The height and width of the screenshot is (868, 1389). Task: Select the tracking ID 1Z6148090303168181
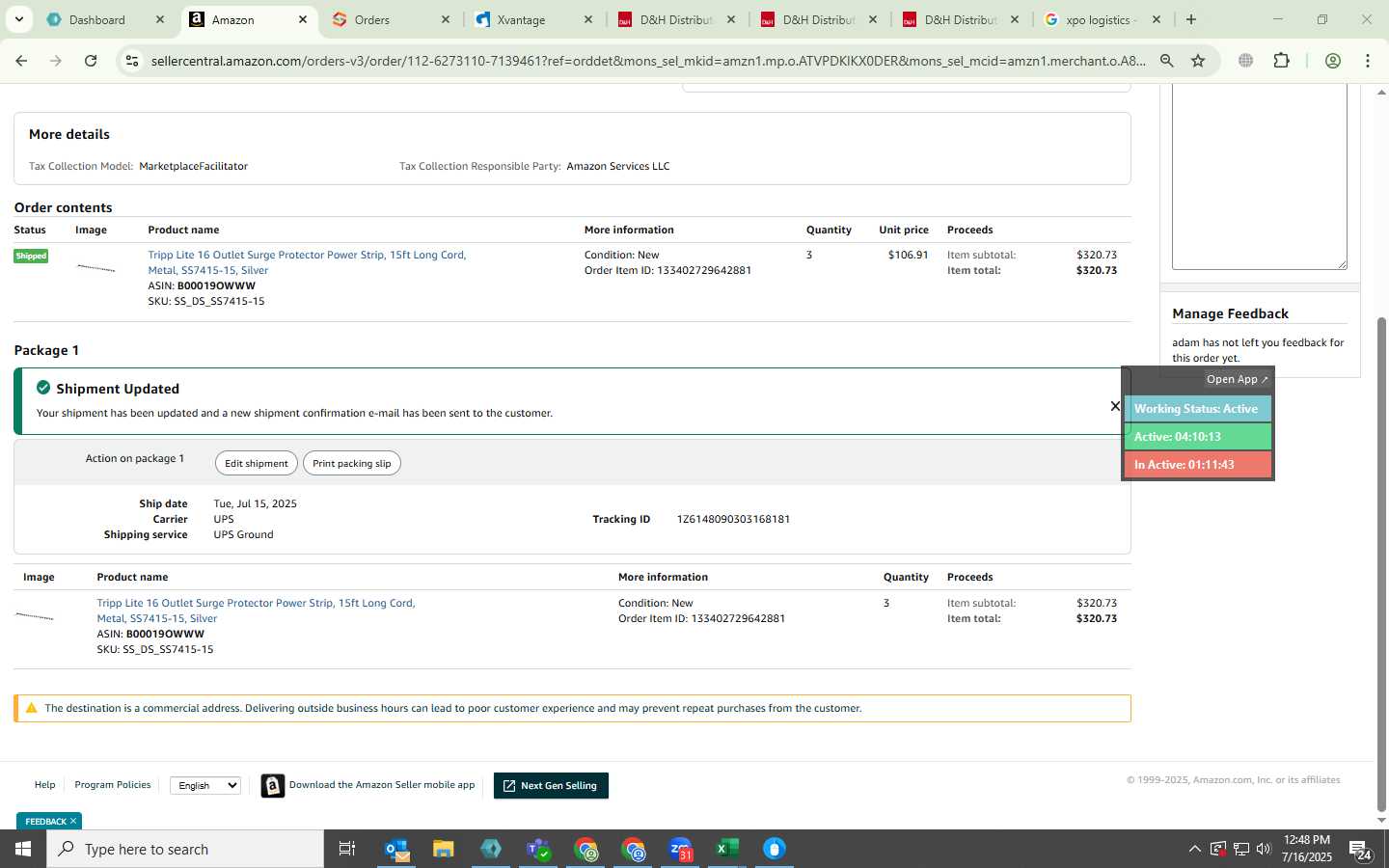733,519
